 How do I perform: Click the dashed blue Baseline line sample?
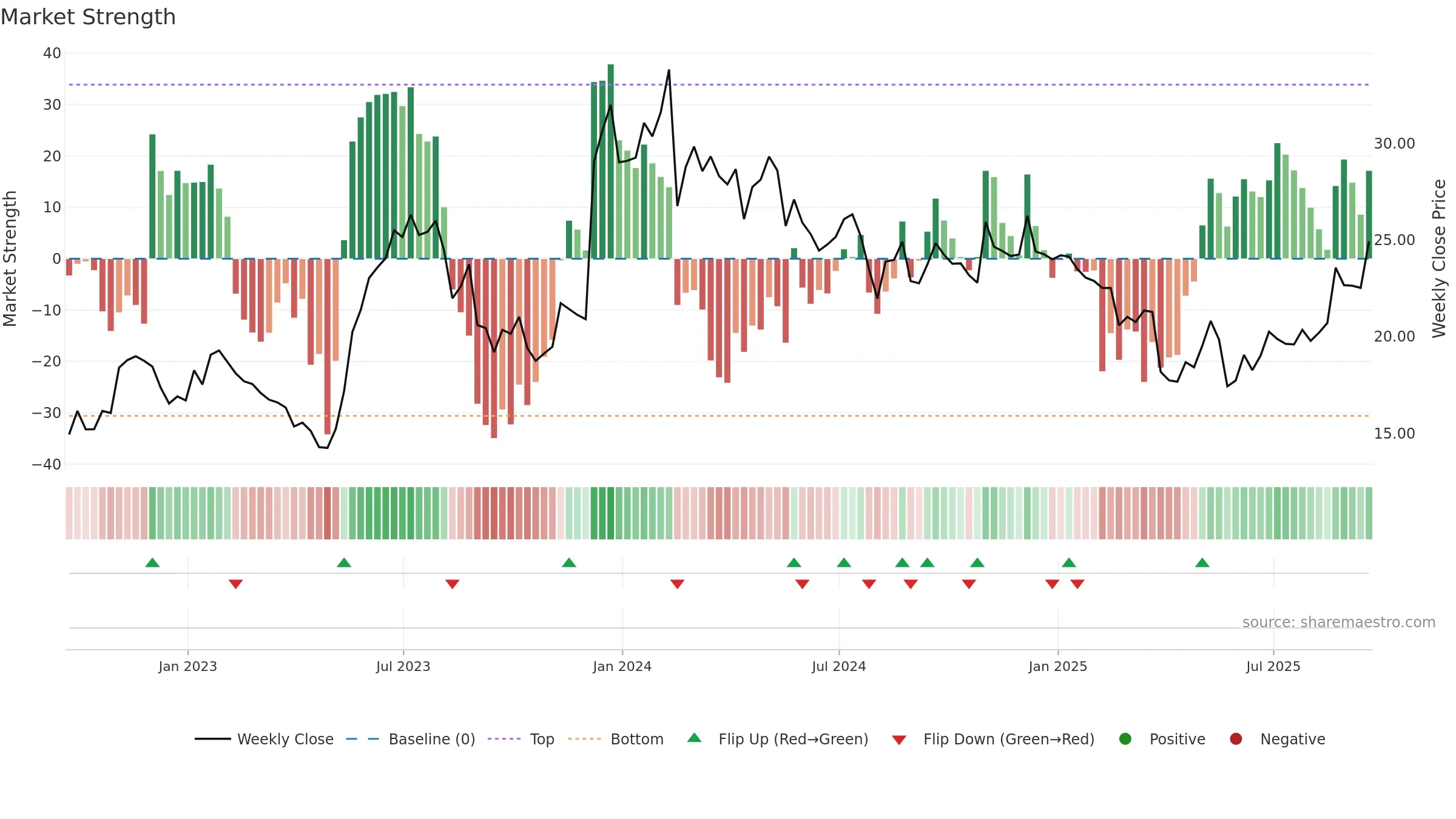coord(363,739)
